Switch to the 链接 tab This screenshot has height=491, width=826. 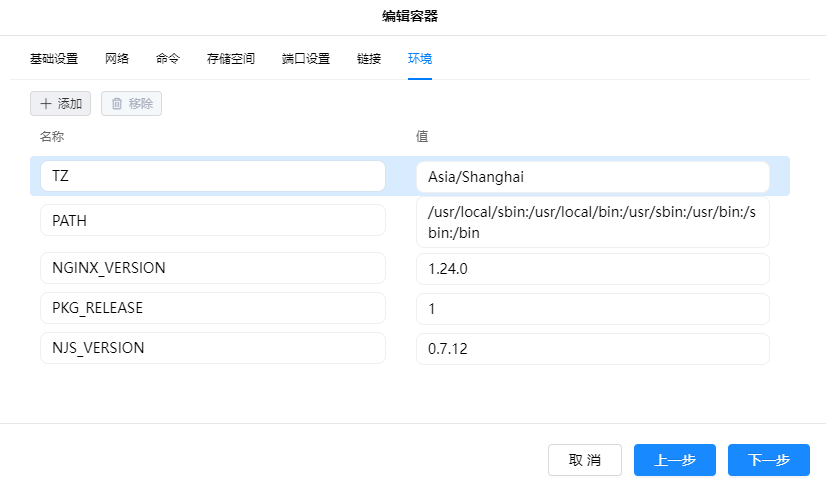[x=369, y=59]
